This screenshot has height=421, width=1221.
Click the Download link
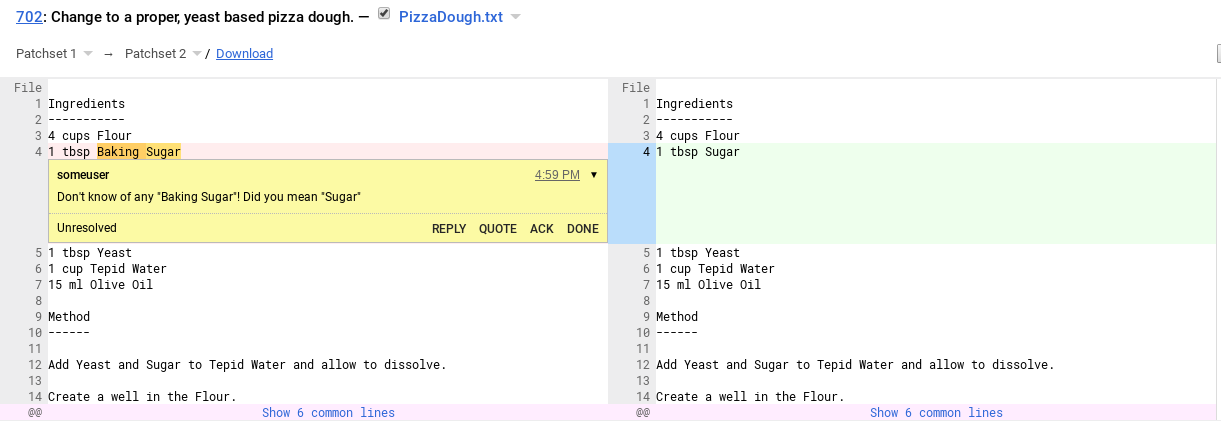click(x=244, y=54)
